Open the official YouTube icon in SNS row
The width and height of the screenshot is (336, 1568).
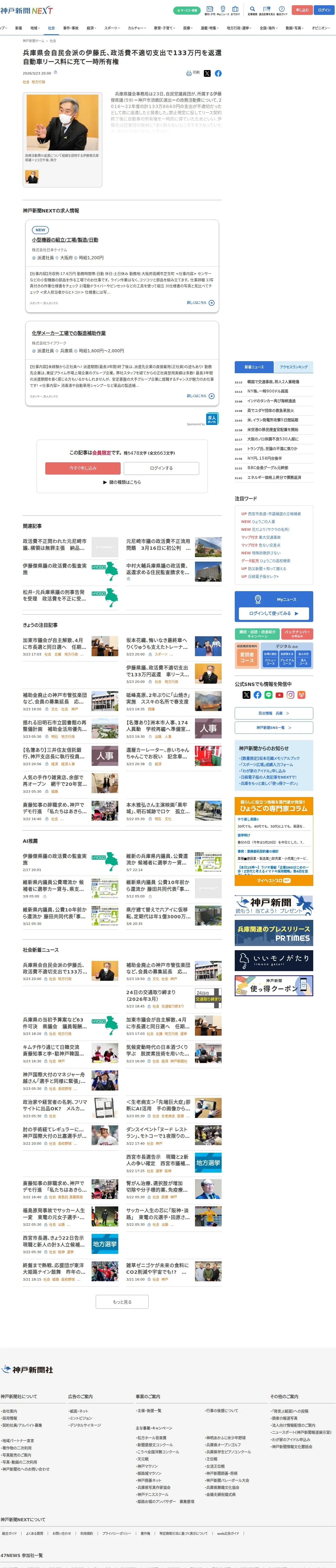pyautogui.click(x=279, y=695)
